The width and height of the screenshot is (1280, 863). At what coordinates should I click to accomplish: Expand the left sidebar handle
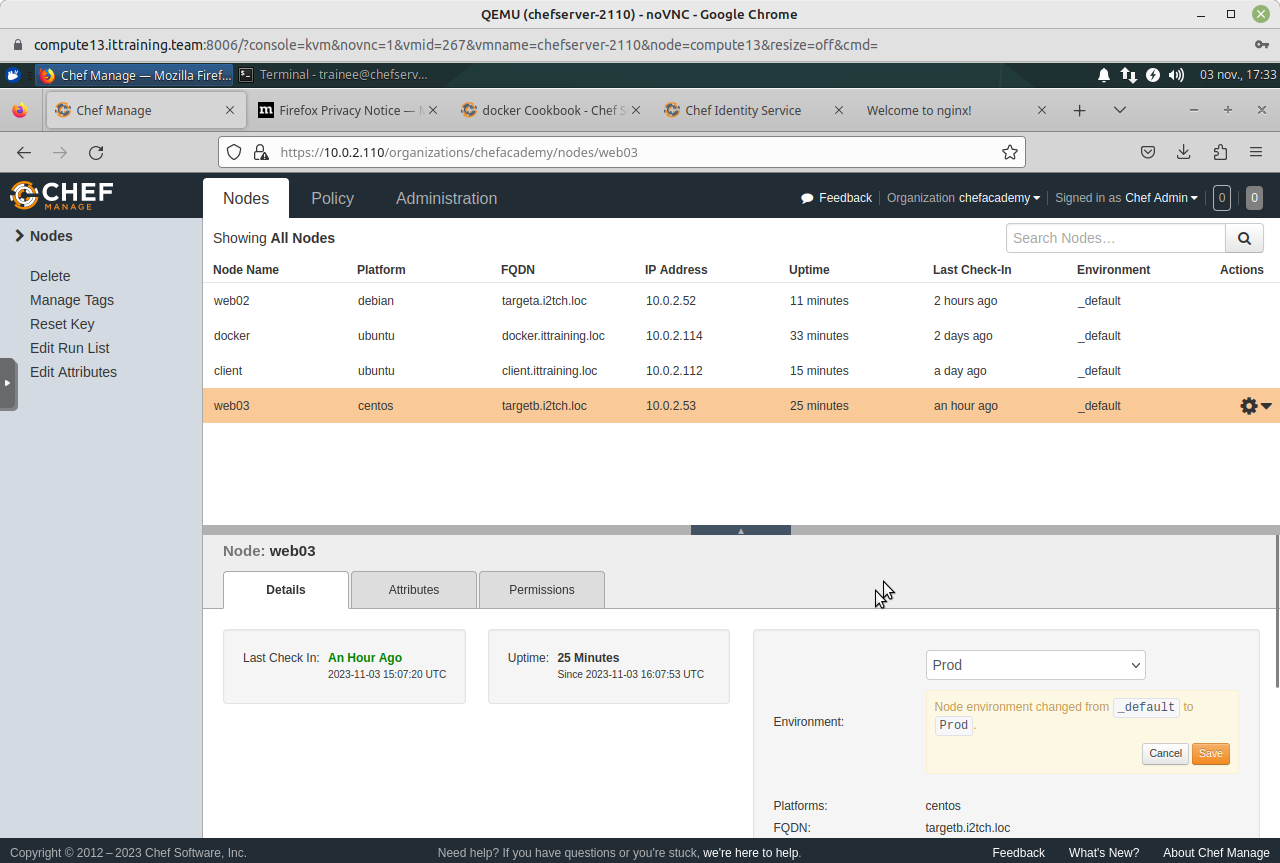point(8,383)
